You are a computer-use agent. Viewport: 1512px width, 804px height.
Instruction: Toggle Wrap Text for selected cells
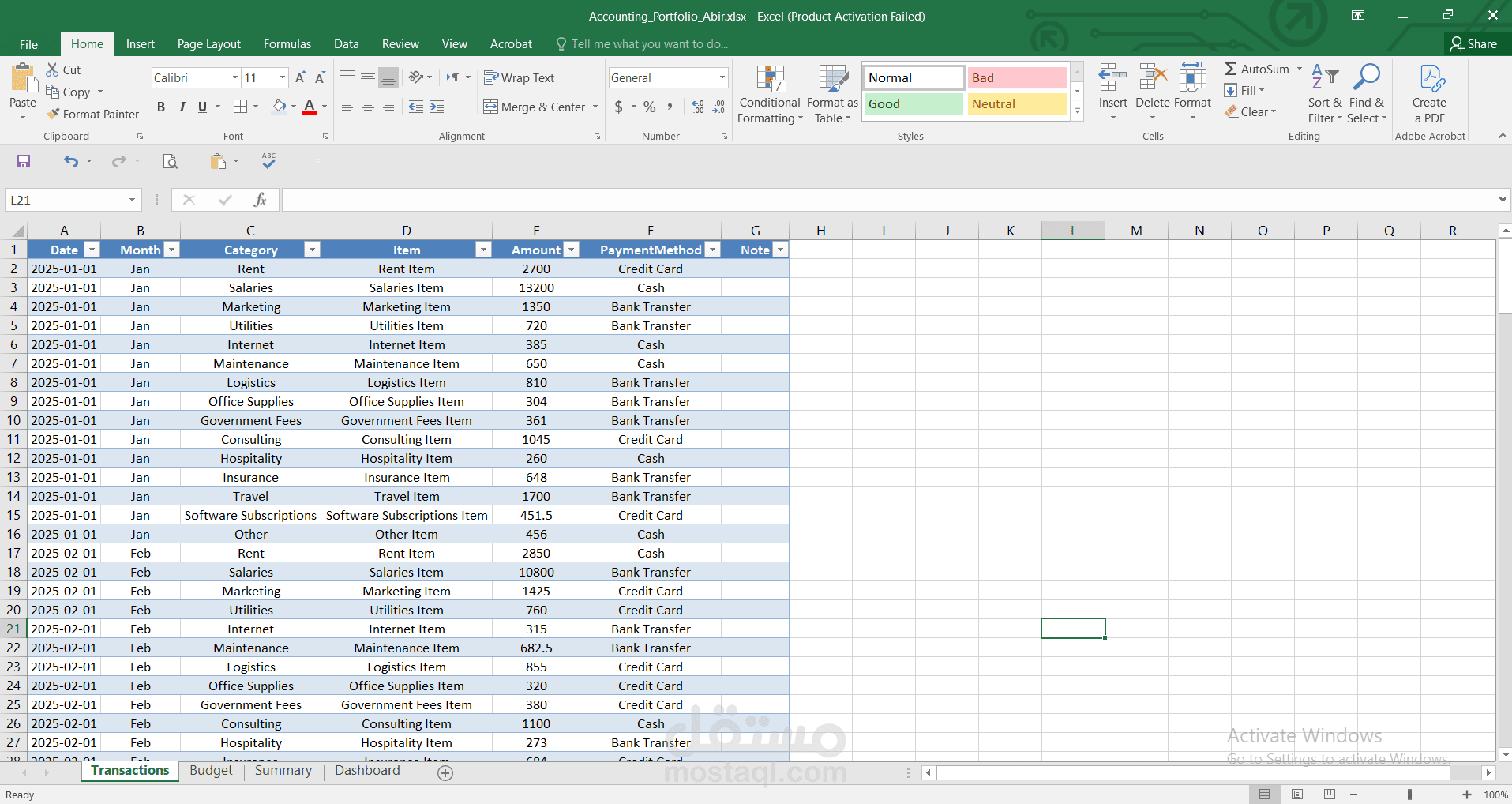click(519, 77)
